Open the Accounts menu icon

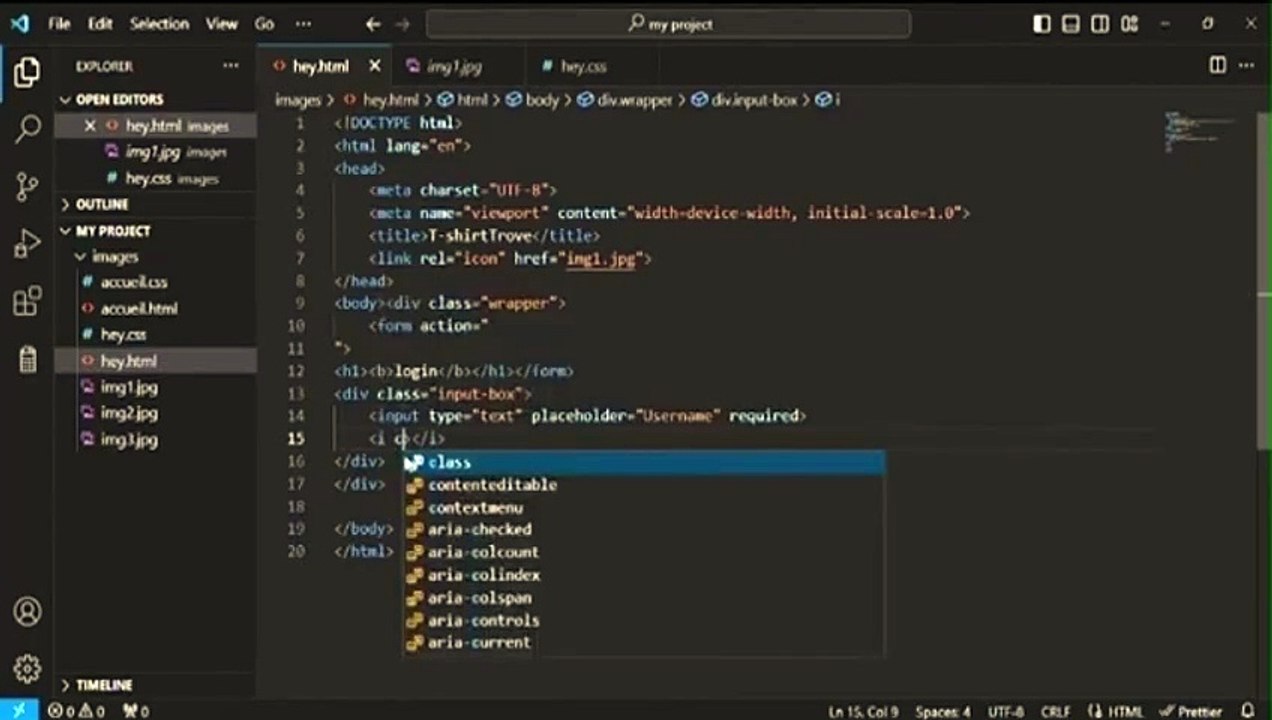pyautogui.click(x=27, y=611)
